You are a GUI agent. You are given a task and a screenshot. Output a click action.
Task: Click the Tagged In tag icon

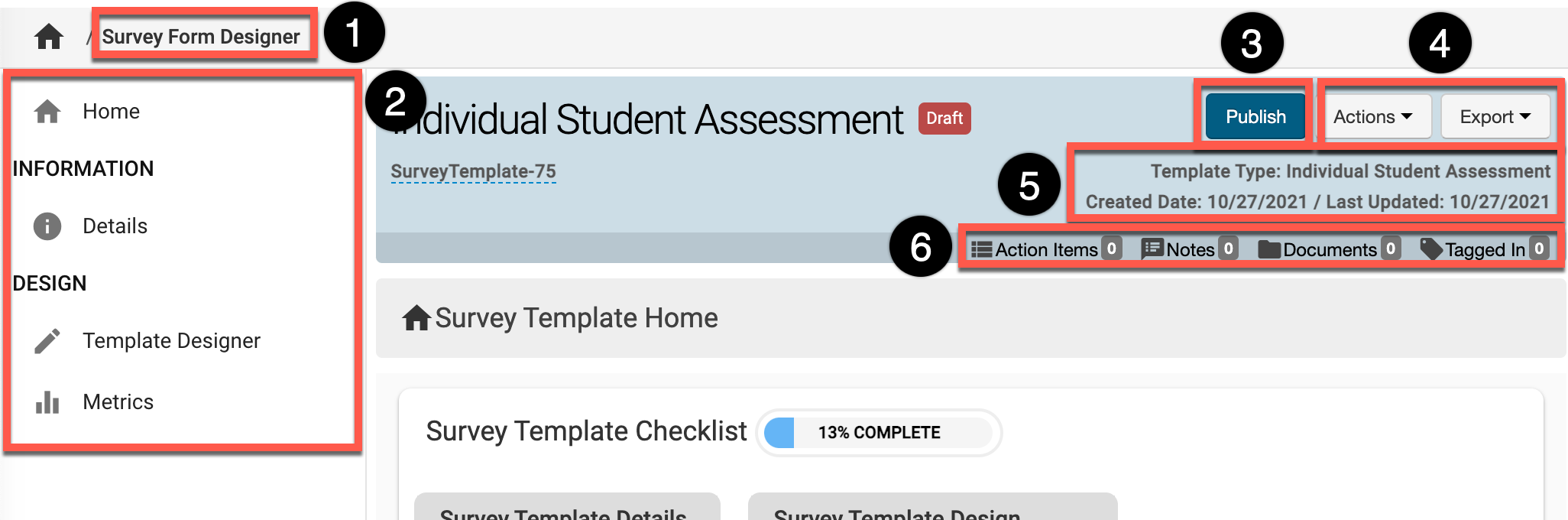click(x=1431, y=249)
